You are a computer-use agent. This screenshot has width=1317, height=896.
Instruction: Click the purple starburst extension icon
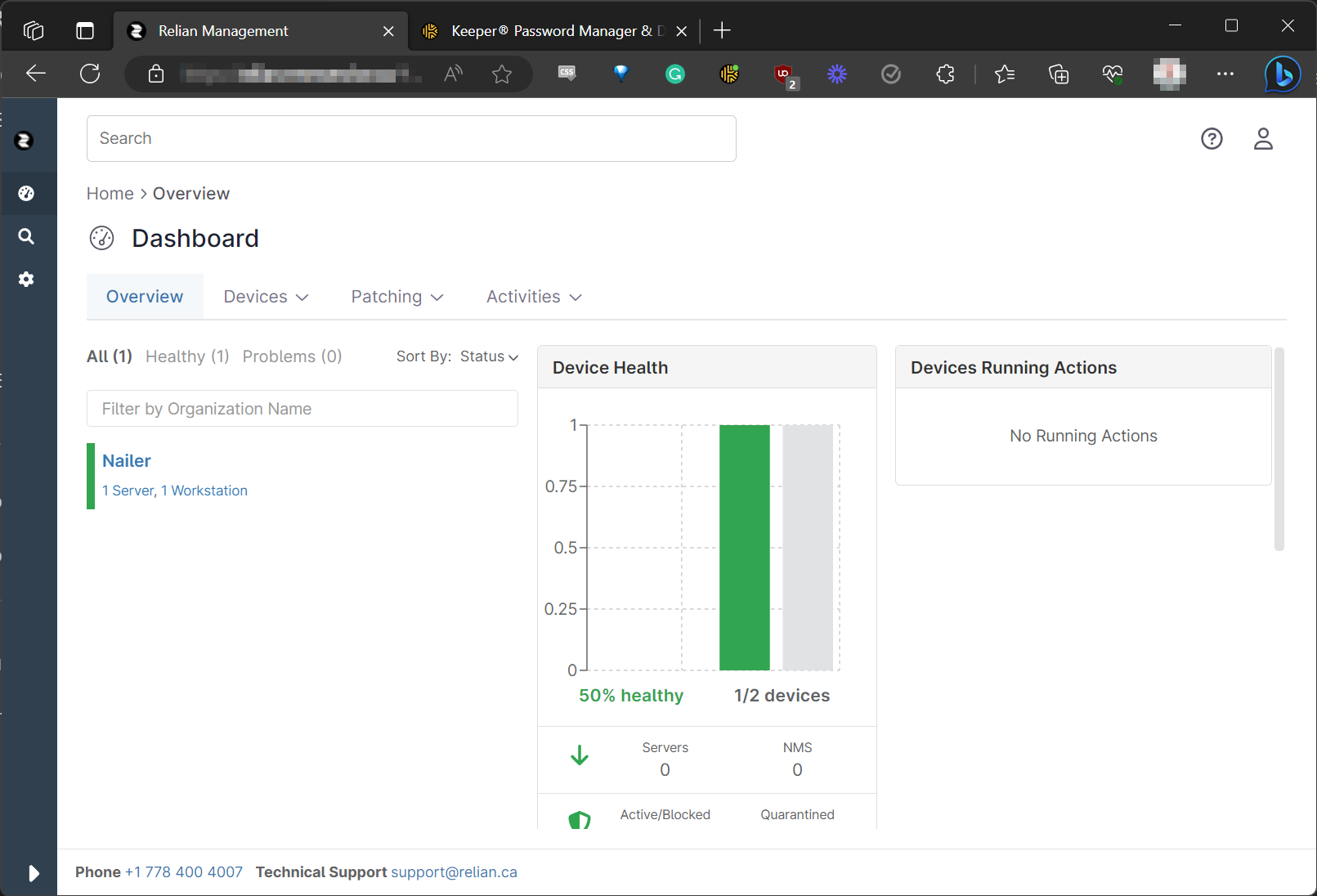(837, 74)
